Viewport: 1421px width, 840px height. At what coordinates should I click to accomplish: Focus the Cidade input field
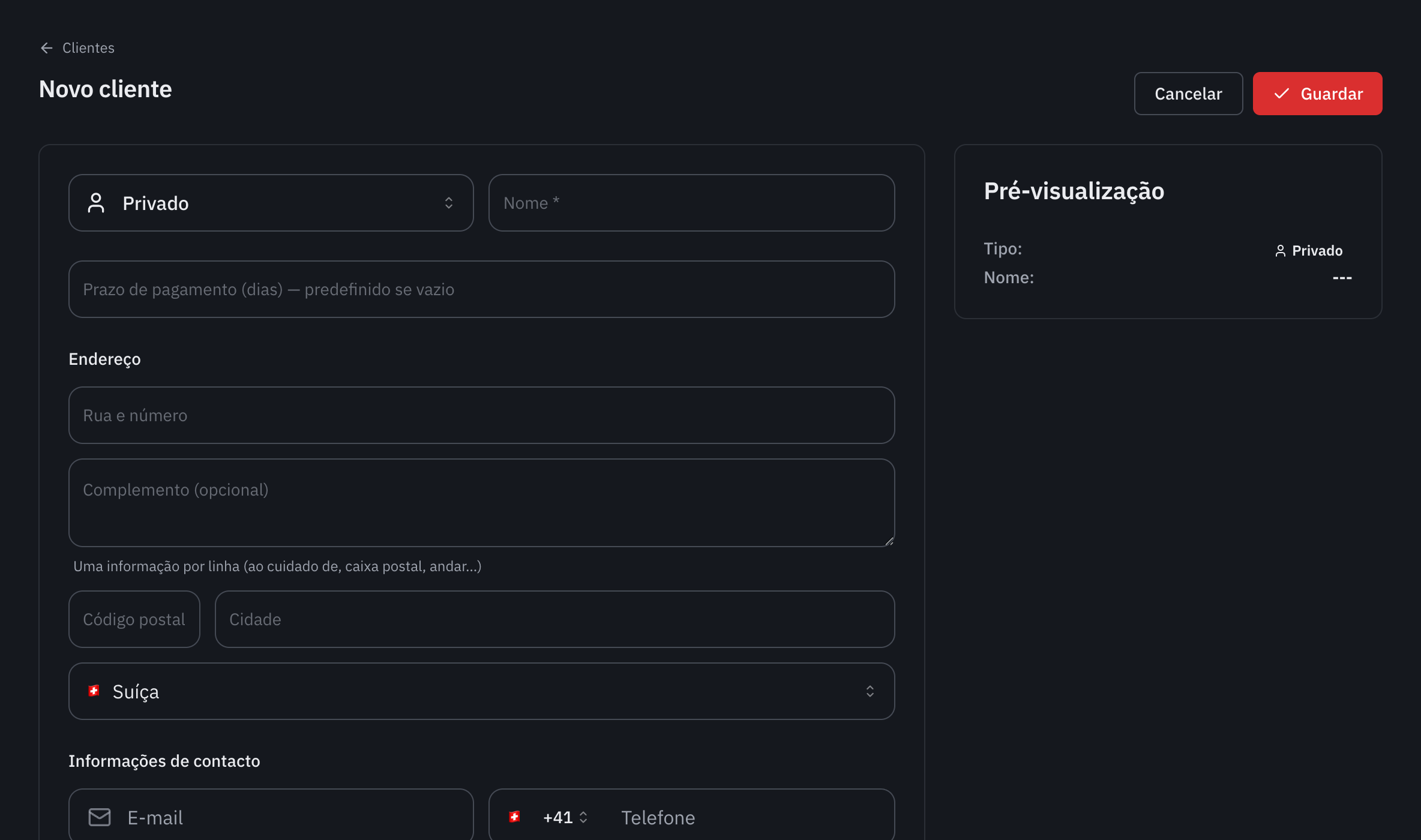tap(554, 619)
